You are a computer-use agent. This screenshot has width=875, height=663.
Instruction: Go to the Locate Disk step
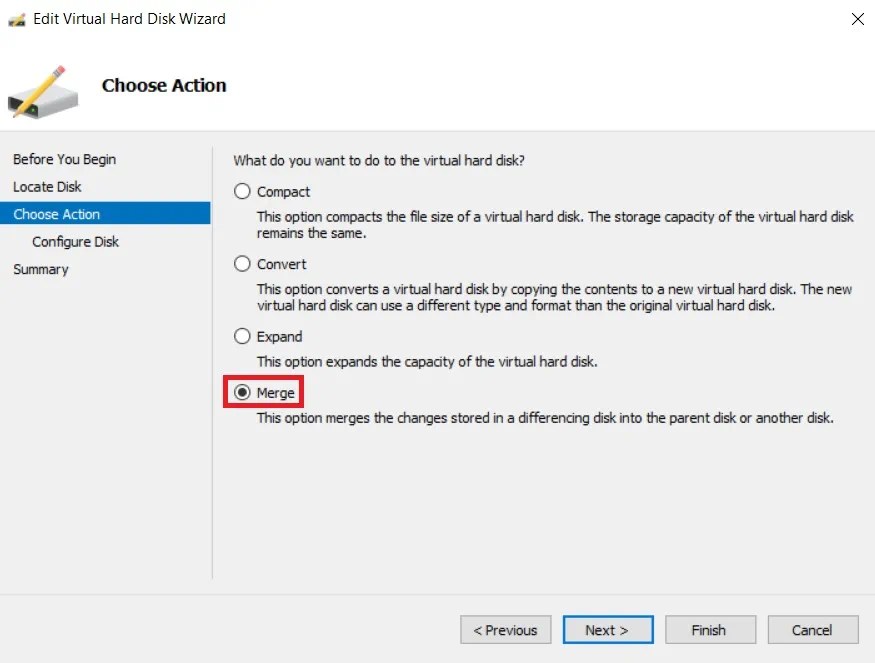pyautogui.click(x=47, y=186)
